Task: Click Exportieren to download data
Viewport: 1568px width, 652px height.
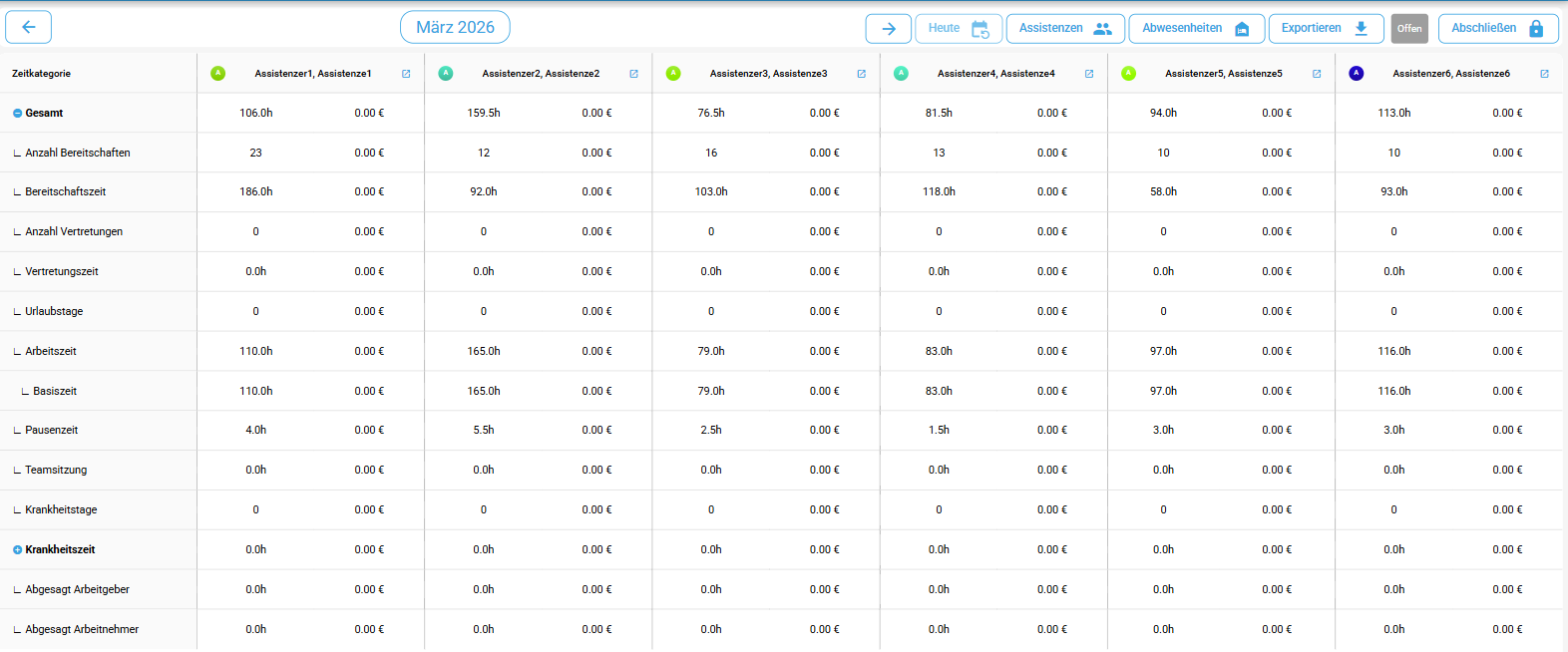Action: coord(1325,29)
